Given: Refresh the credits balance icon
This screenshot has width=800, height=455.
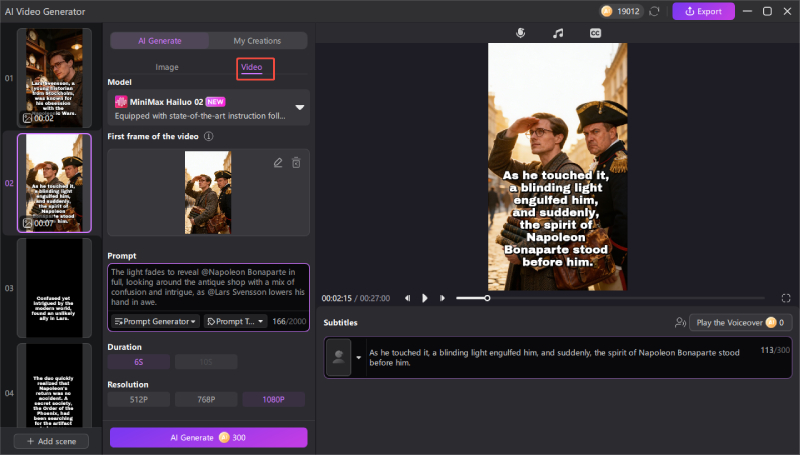Looking at the screenshot, I should pos(654,11).
